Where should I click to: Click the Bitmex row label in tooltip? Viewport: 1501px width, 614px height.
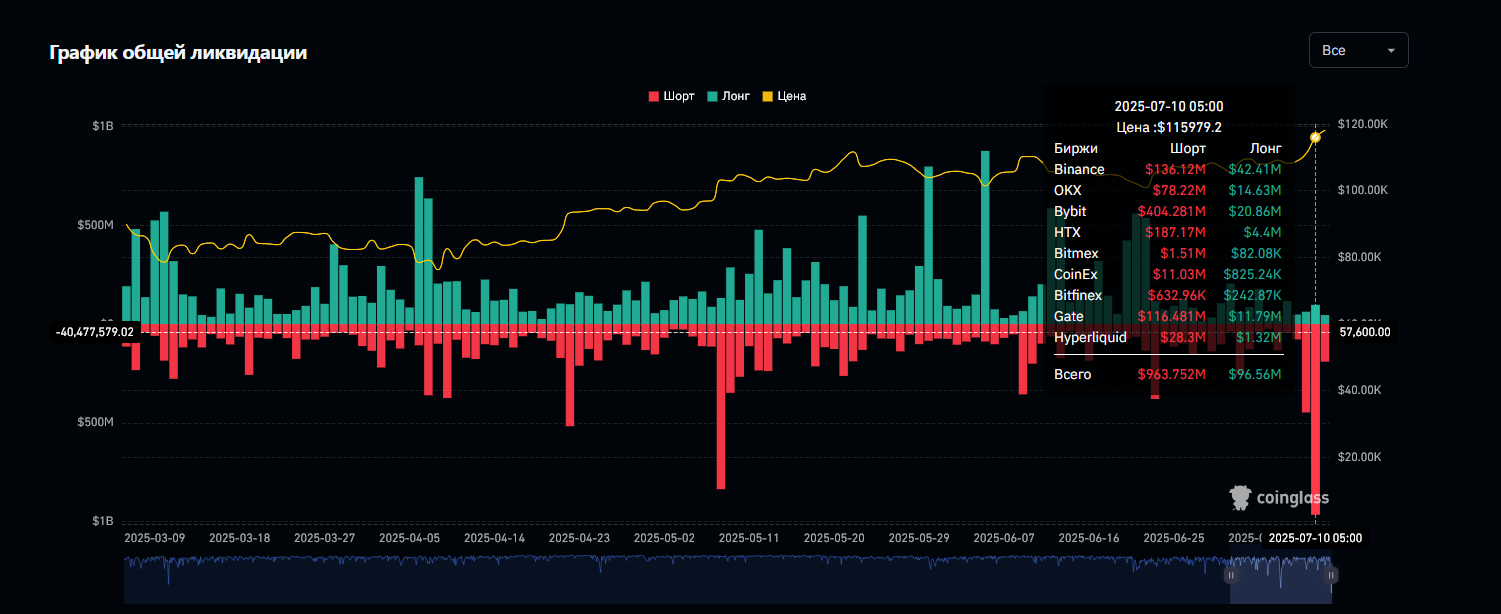point(1075,253)
